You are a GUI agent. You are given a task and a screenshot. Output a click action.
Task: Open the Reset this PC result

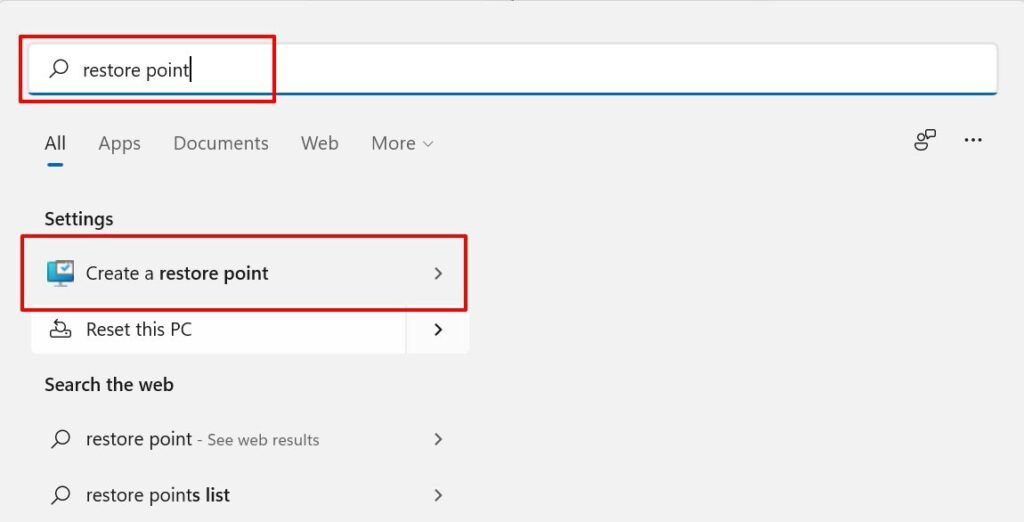tap(218, 330)
